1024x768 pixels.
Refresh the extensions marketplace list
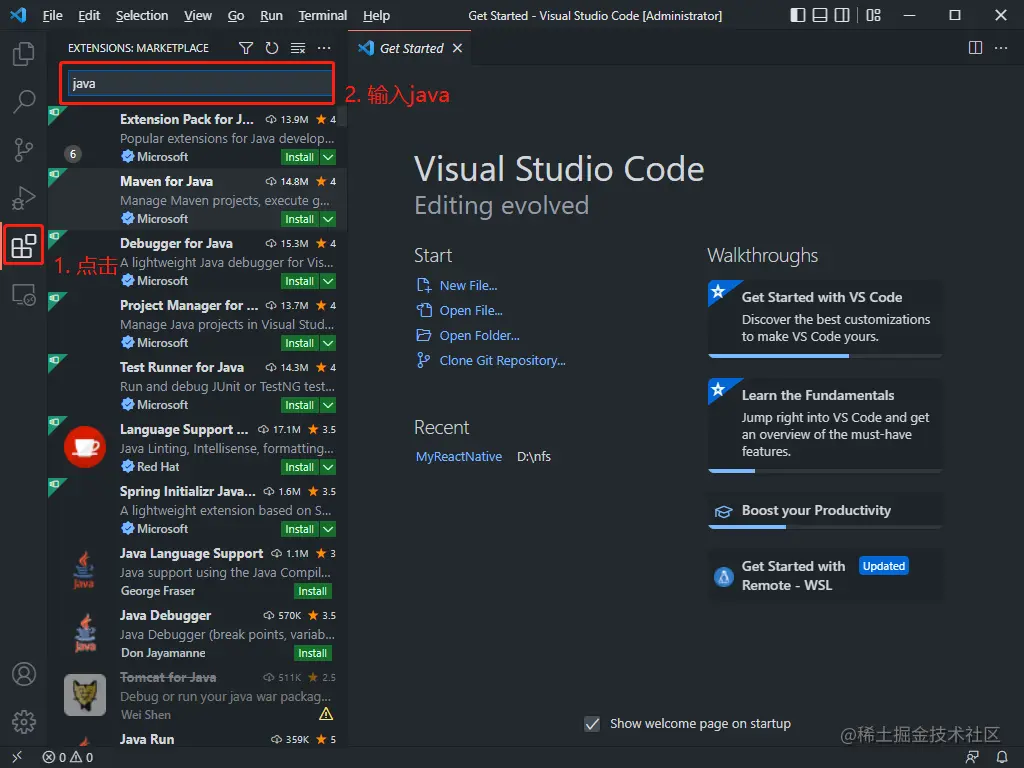272,48
